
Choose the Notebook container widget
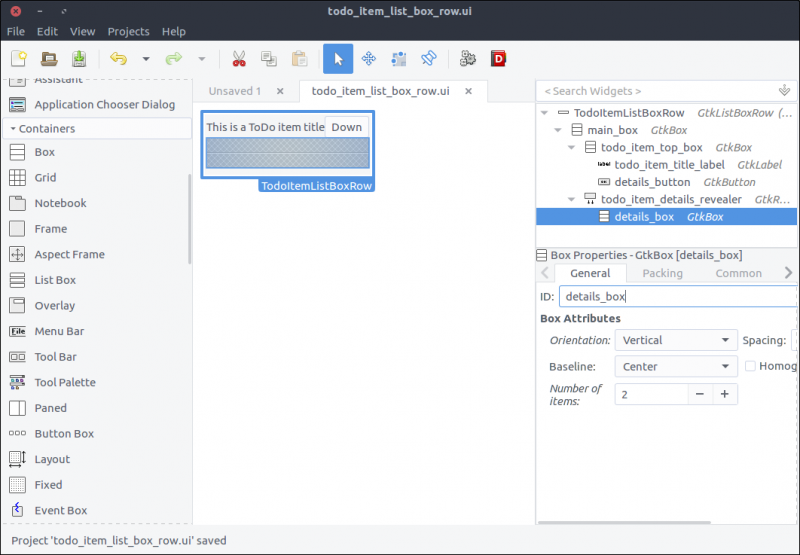[60, 203]
